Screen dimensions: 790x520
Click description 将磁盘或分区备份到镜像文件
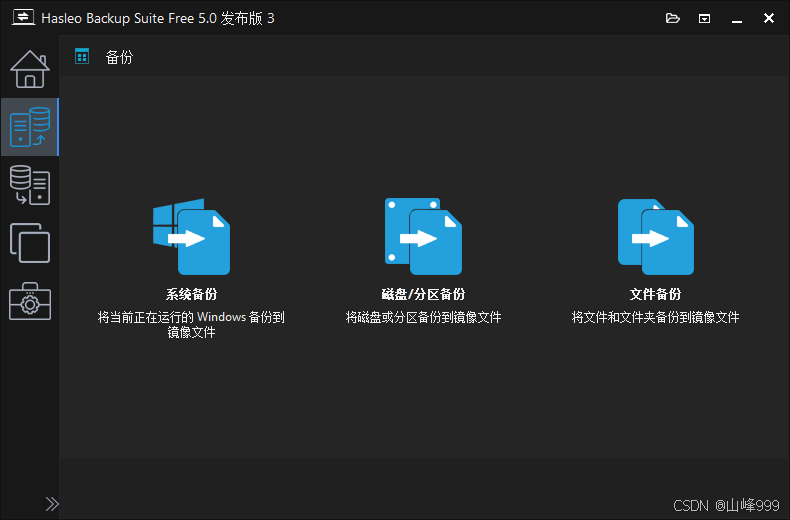coord(423,317)
